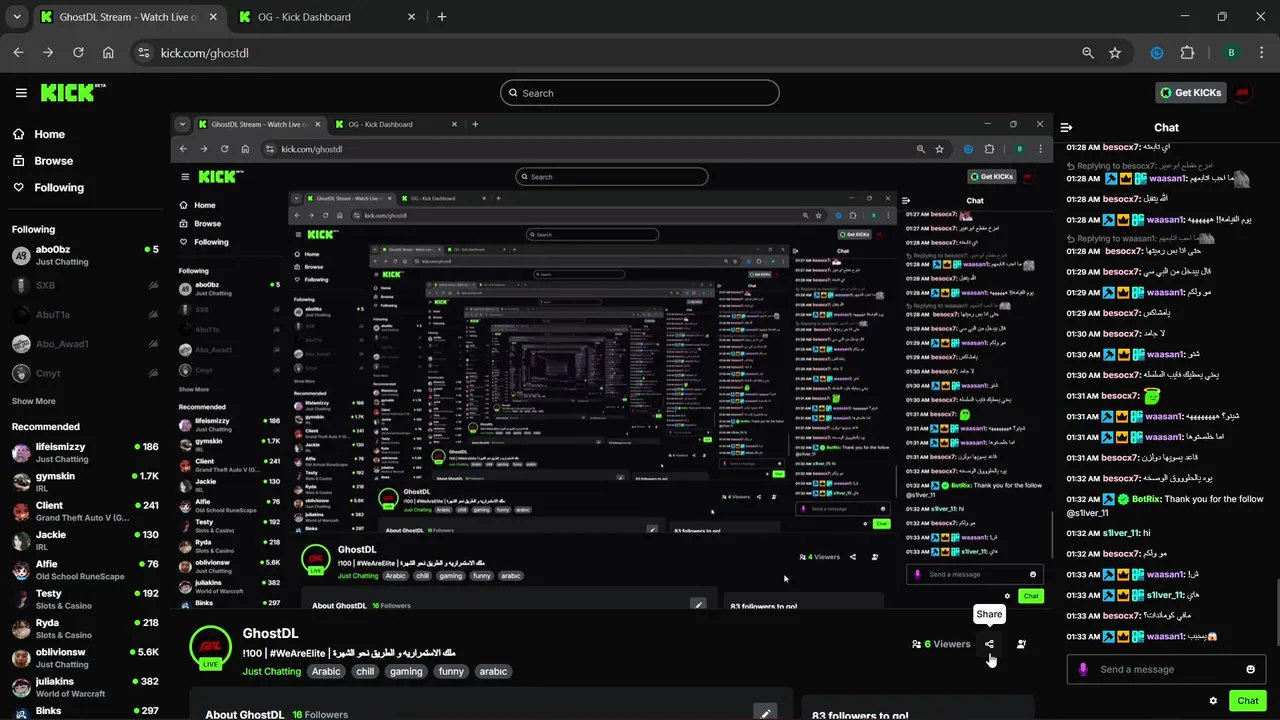Viewport: 1280px width, 720px height.
Task: Reload the page with the refresh icon
Action: pyautogui.click(x=78, y=53)
